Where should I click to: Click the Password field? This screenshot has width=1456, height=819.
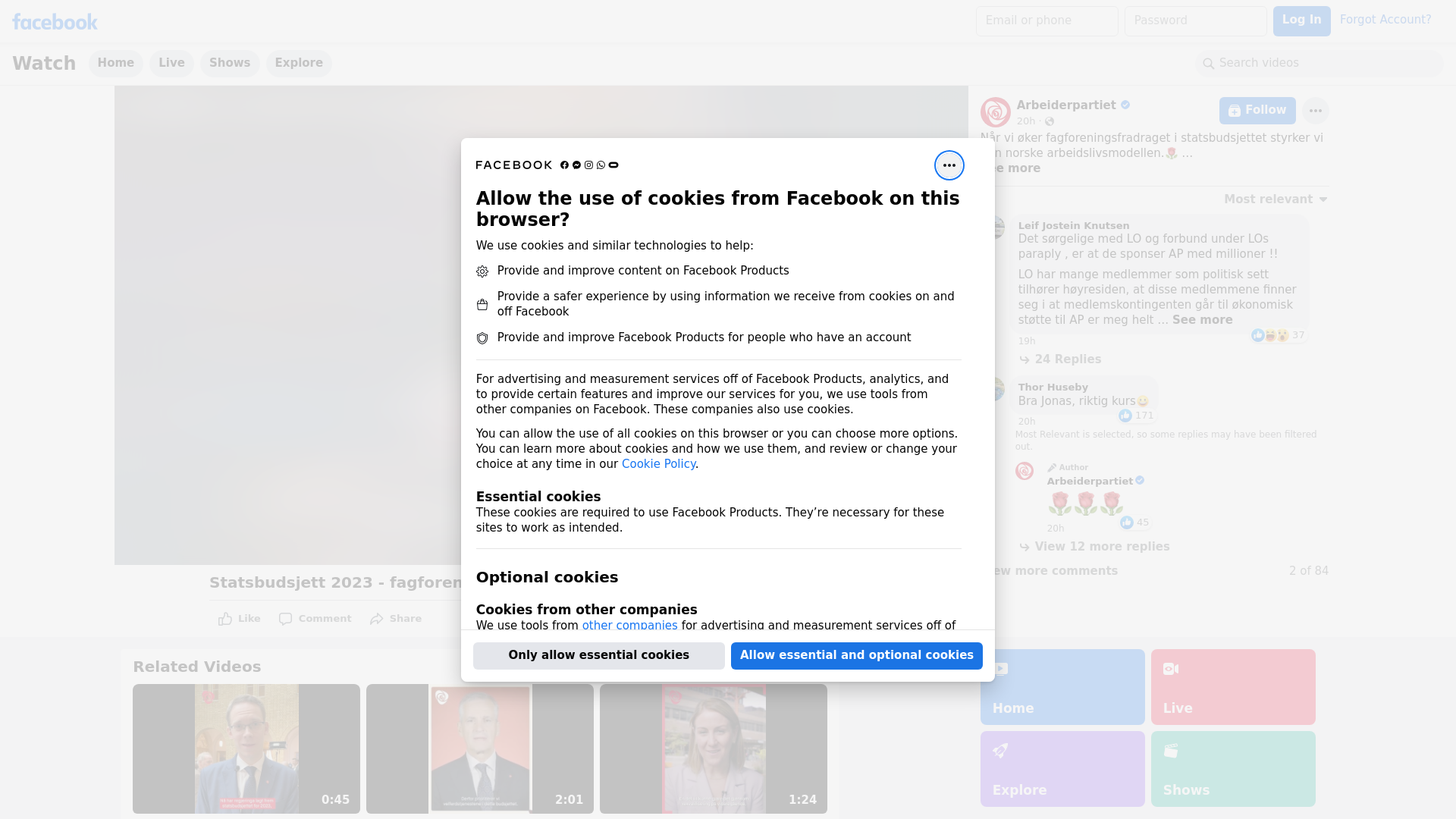(x=1195, y=21)
